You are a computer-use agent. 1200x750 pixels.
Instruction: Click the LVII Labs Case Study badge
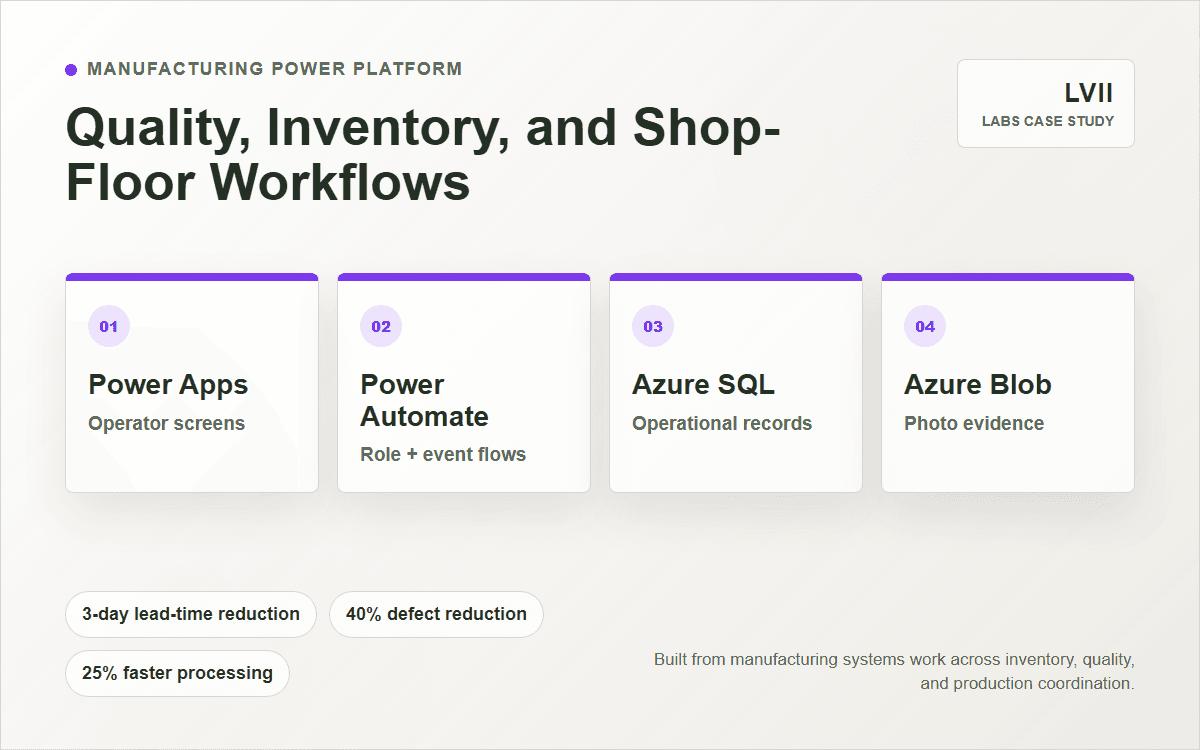(x=1046, y=103)
